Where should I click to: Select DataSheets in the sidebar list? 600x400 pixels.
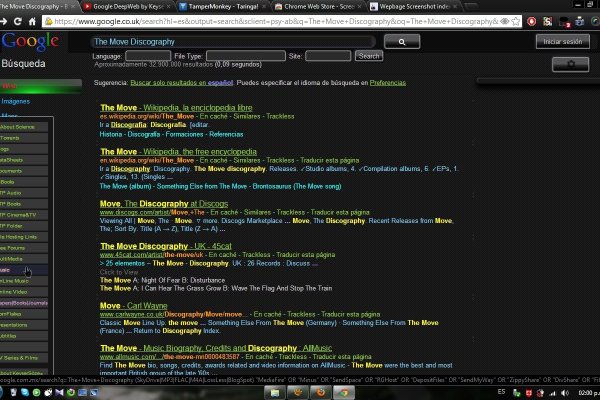click(x=24, y=160)
